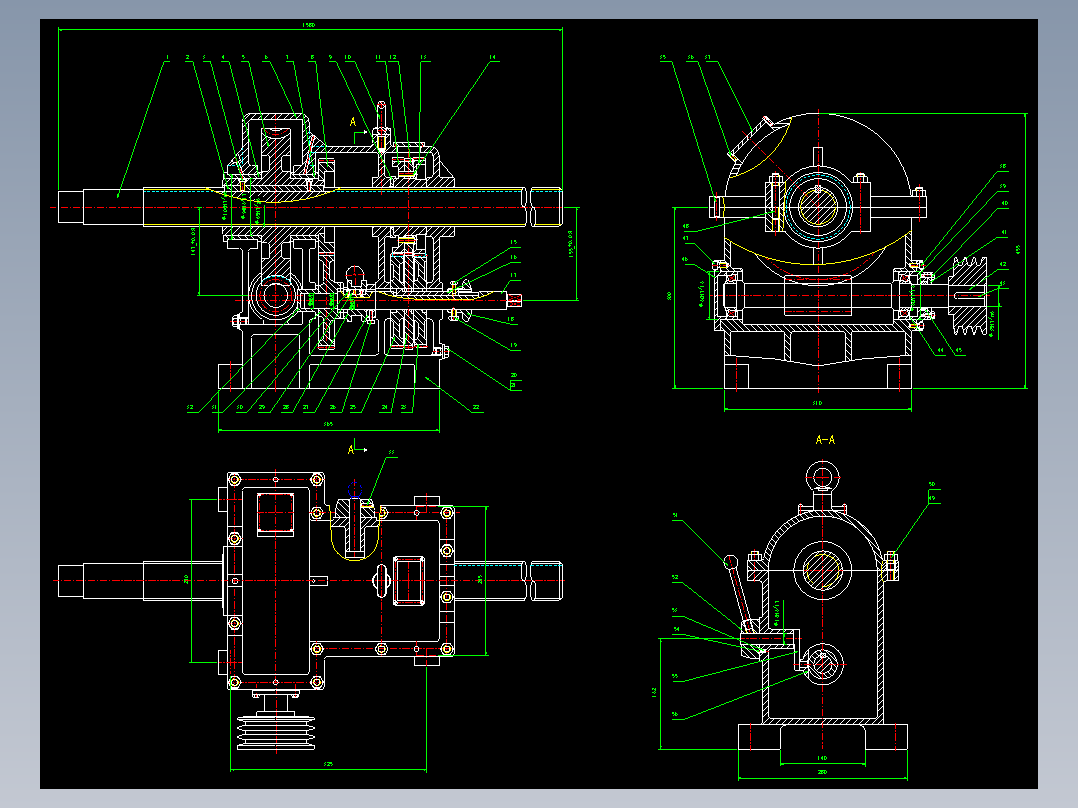Select part balloon number 56 in section A-A
1078x808 pixels.
click(x=675, y=714)
